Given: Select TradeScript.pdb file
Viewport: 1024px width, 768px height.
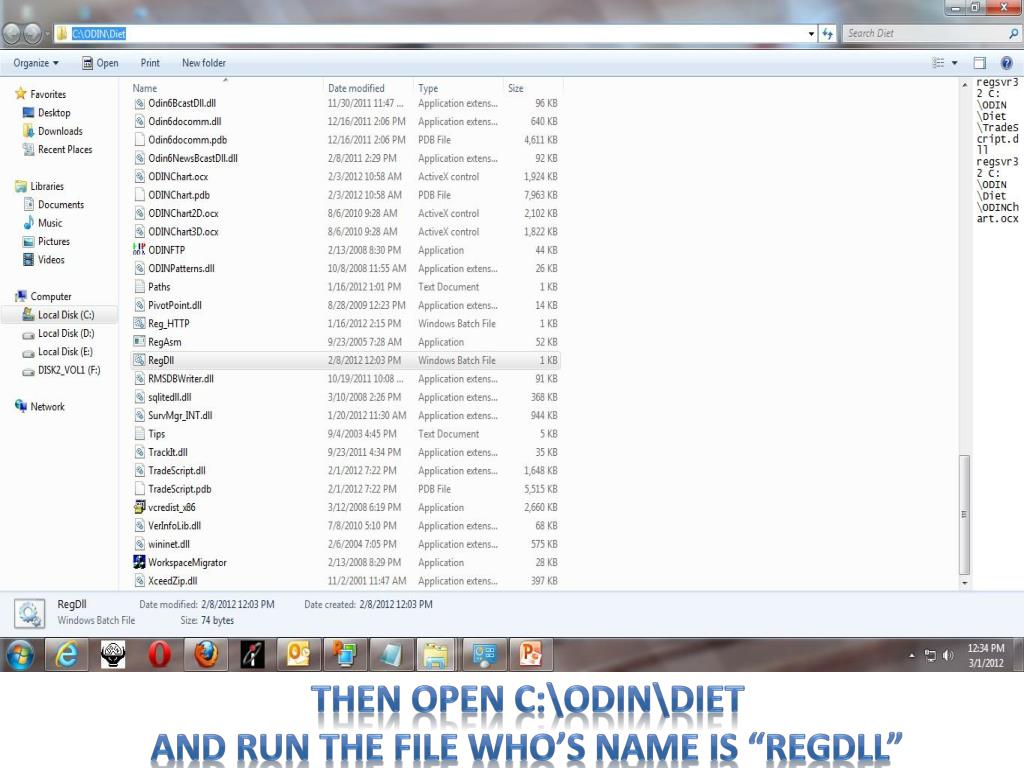Looking at the screenshot, I should point(345,488).
